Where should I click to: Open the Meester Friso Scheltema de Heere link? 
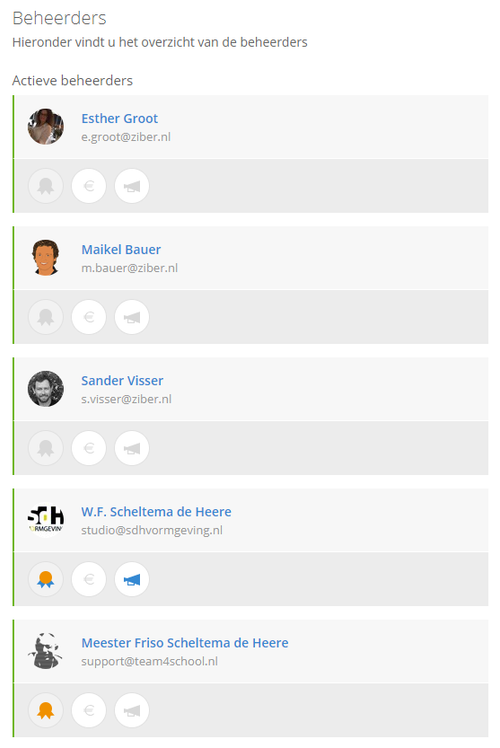coord(185,643)
